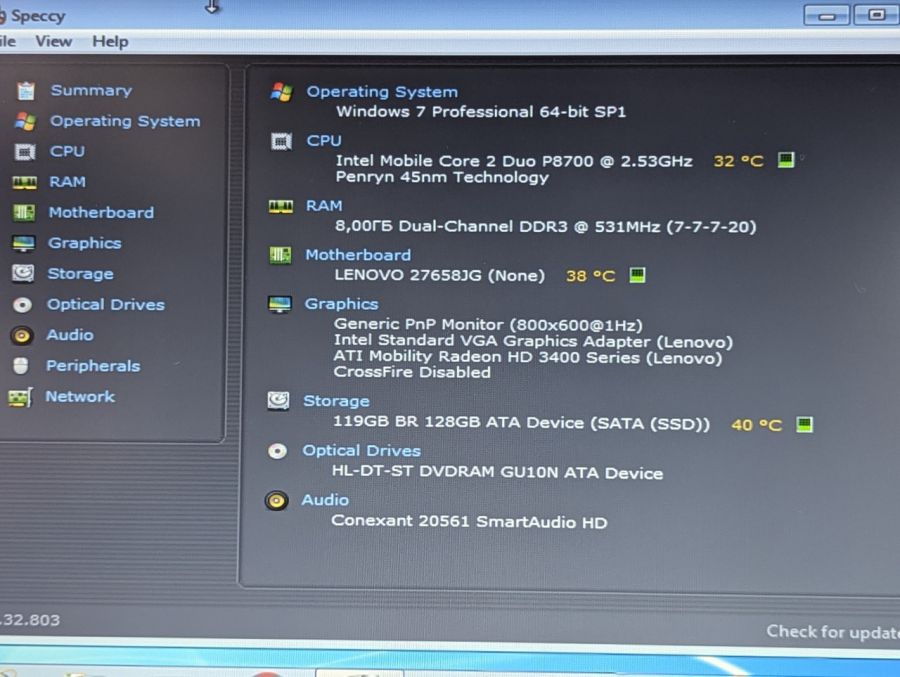Open the File menu

click(7, 41)
